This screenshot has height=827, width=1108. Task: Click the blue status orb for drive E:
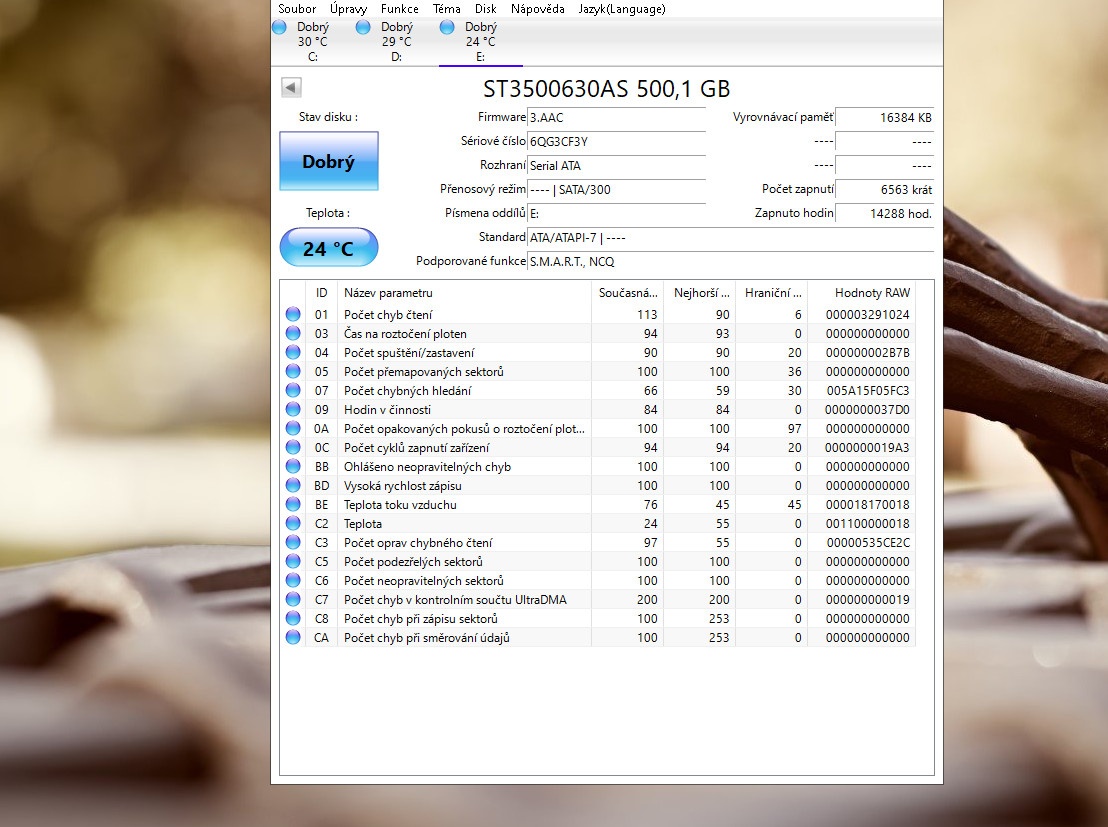447,27
